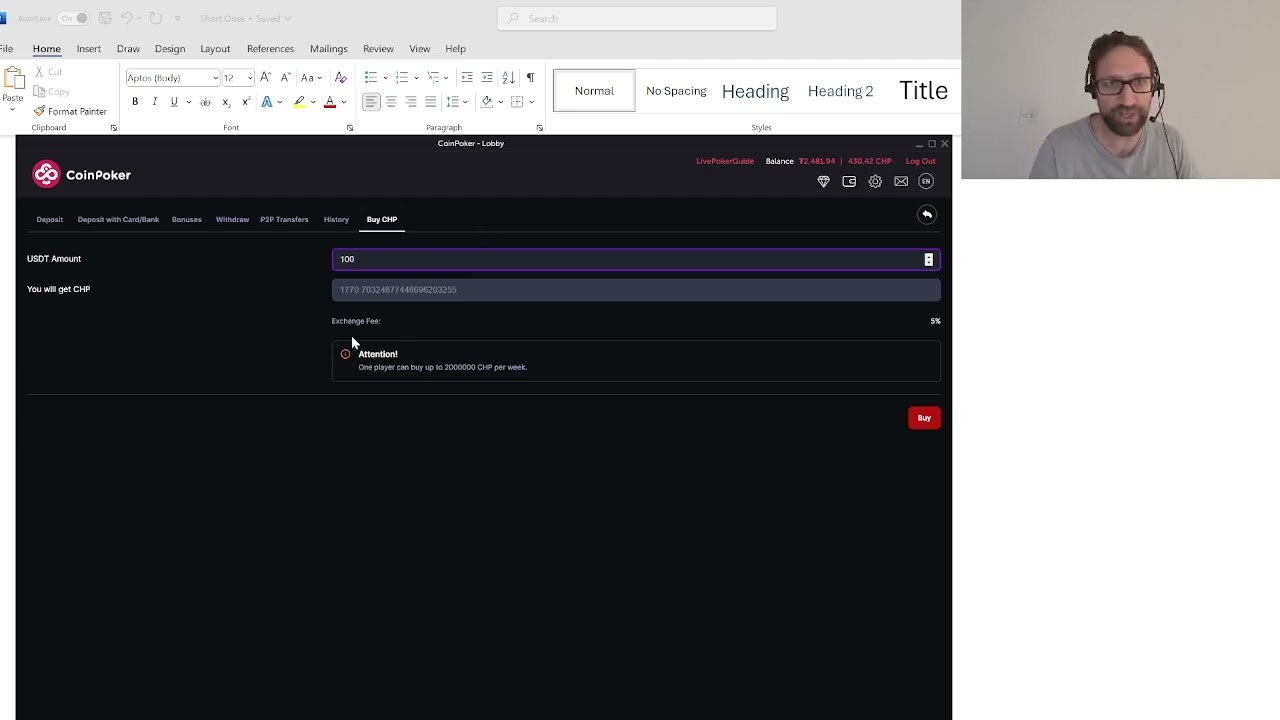Open the P2P Transfers tab

(284, 220)
